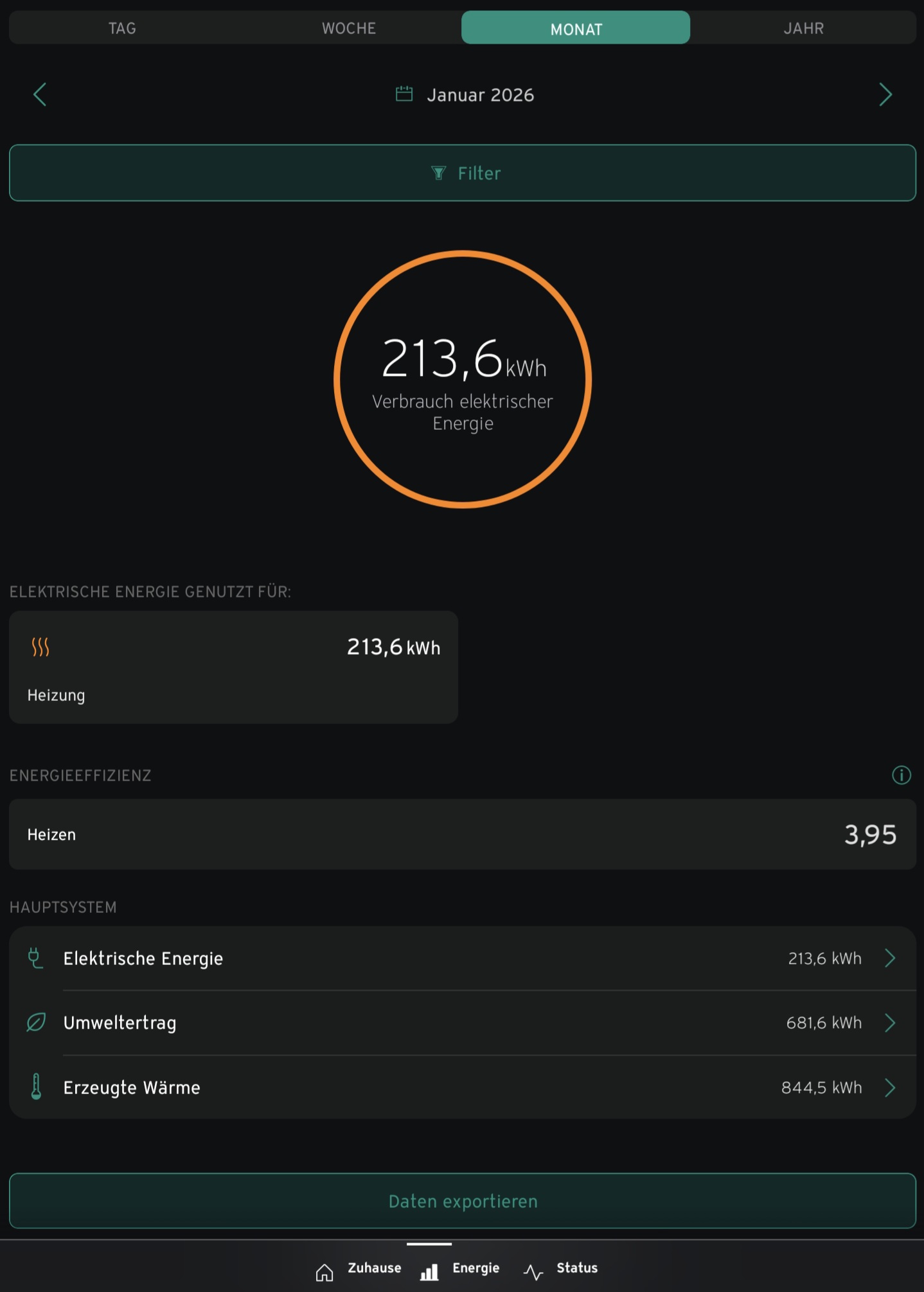The height and width of the screenshot is (1292, 924).
Task: Expand Umweltertrag details chevron
Action: click(890, 1022)
